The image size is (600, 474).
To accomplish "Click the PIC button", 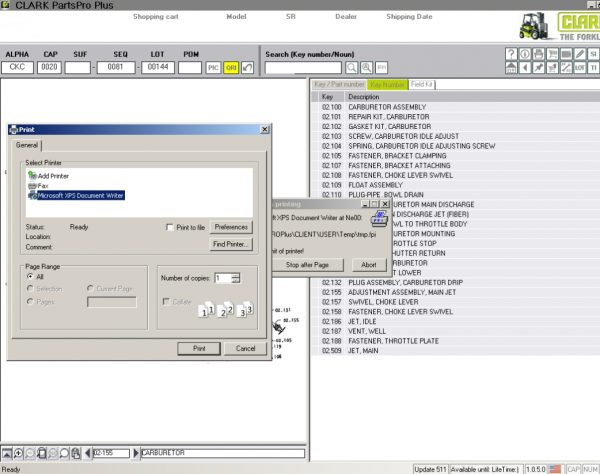I will (x=213, y=68).
